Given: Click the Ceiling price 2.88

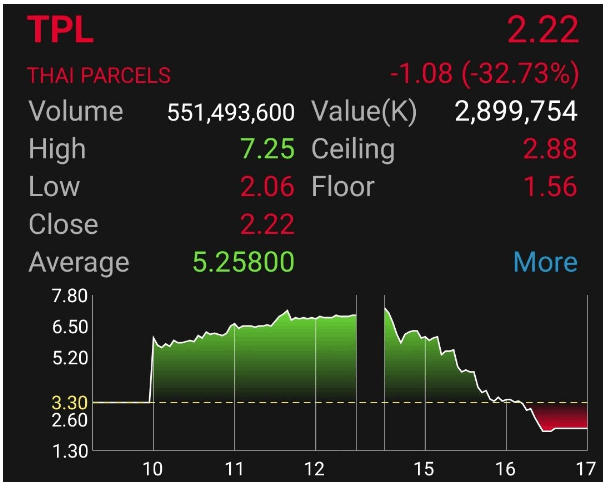Looking at the screenshot, I should tap(550, 149).
